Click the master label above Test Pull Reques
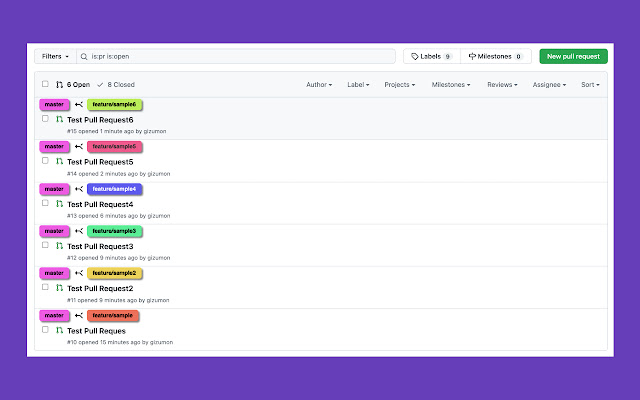The image size is (640, 400). 54,316
